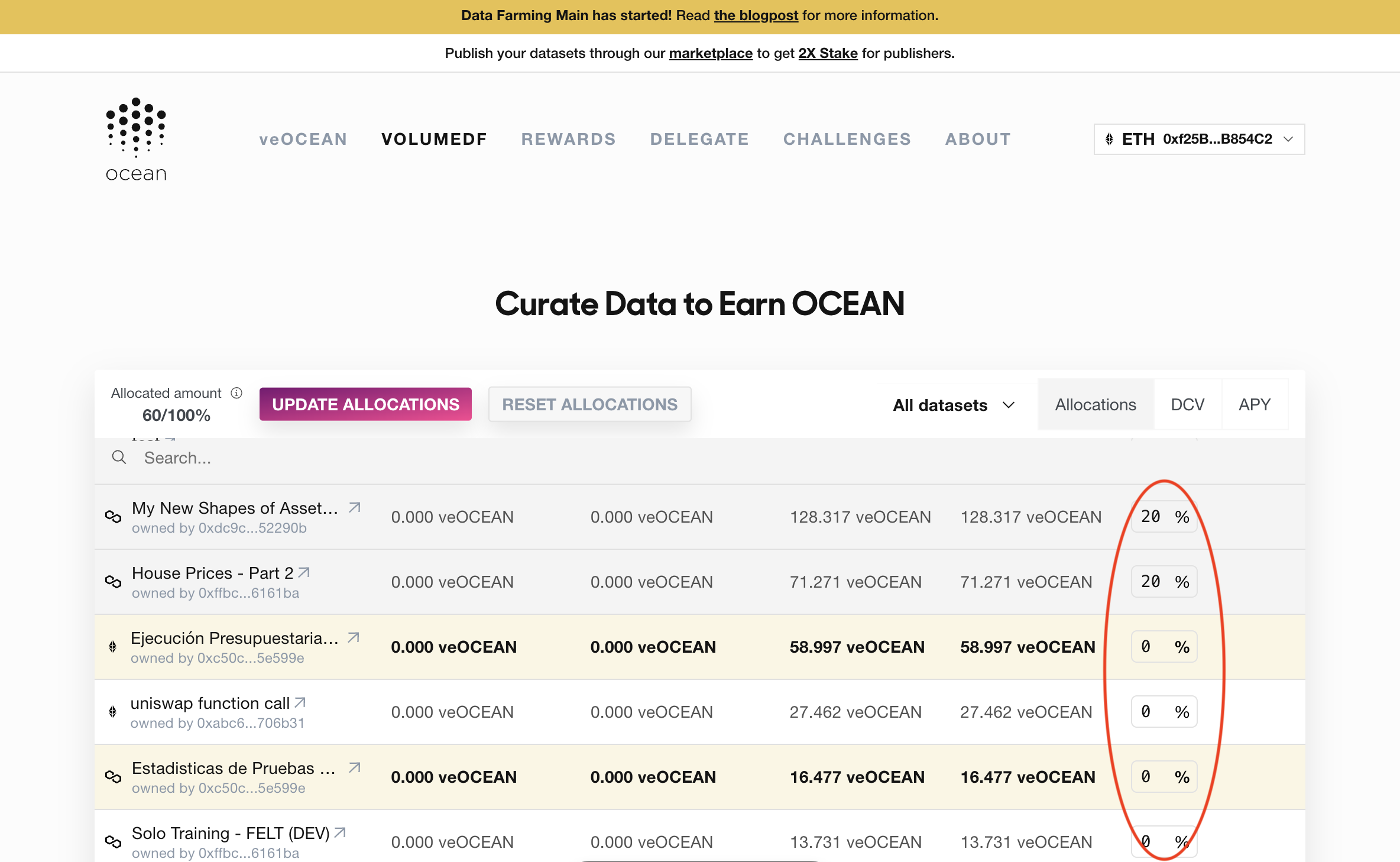Click the first 128.317 veOCEAN value
This screenshot has height=862, width=1400.
coord(860,517)
